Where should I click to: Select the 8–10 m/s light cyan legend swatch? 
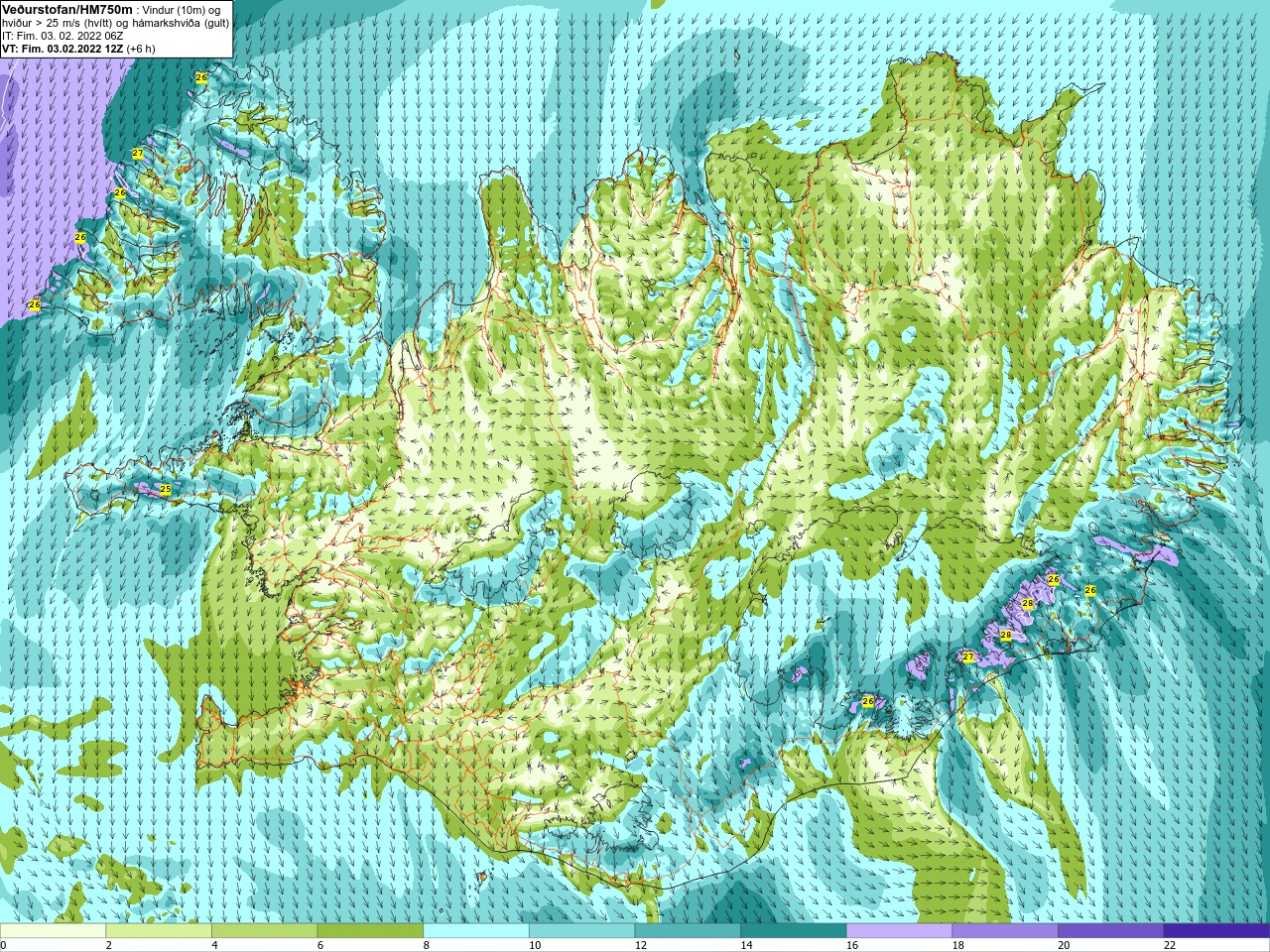click(476, 930)
